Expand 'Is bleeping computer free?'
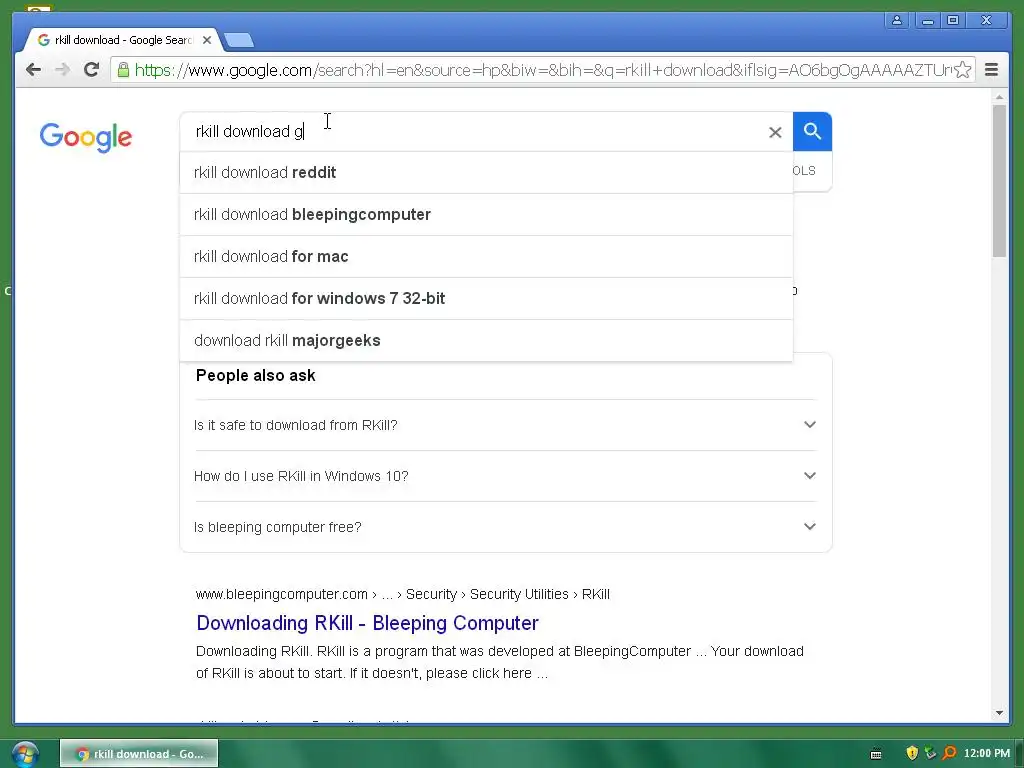 click(505, 527)
